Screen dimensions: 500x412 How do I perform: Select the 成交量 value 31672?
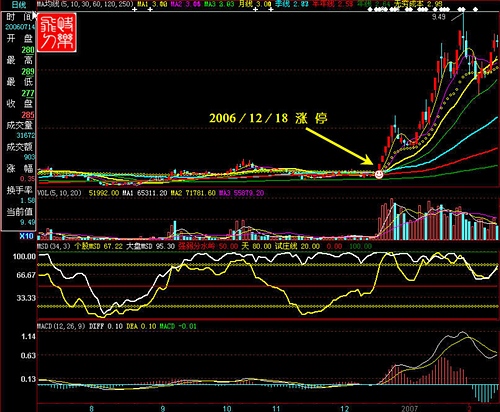pyautogui.click(x=26, y=136)
